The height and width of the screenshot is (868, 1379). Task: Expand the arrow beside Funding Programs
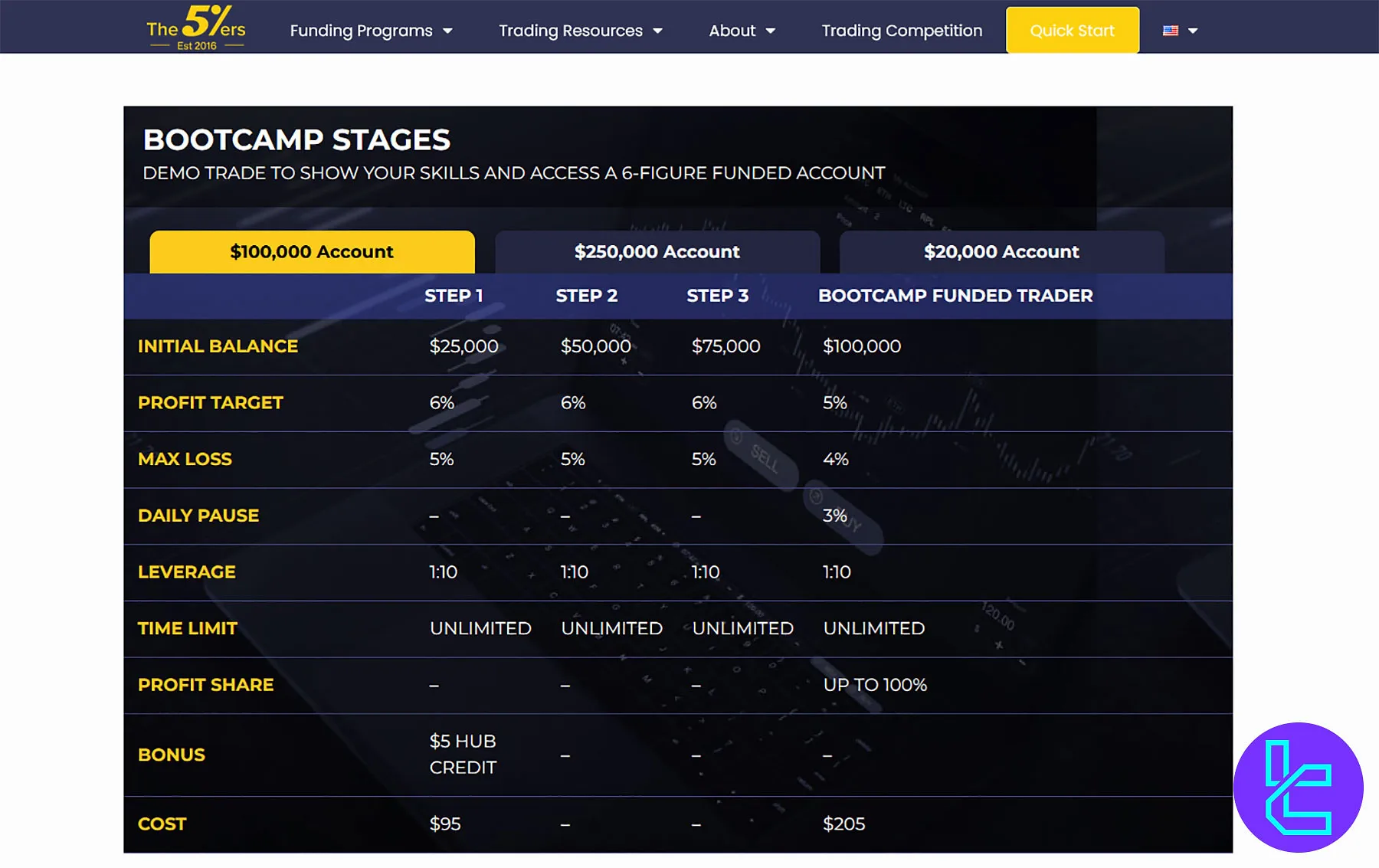click(x=448, y=31)
